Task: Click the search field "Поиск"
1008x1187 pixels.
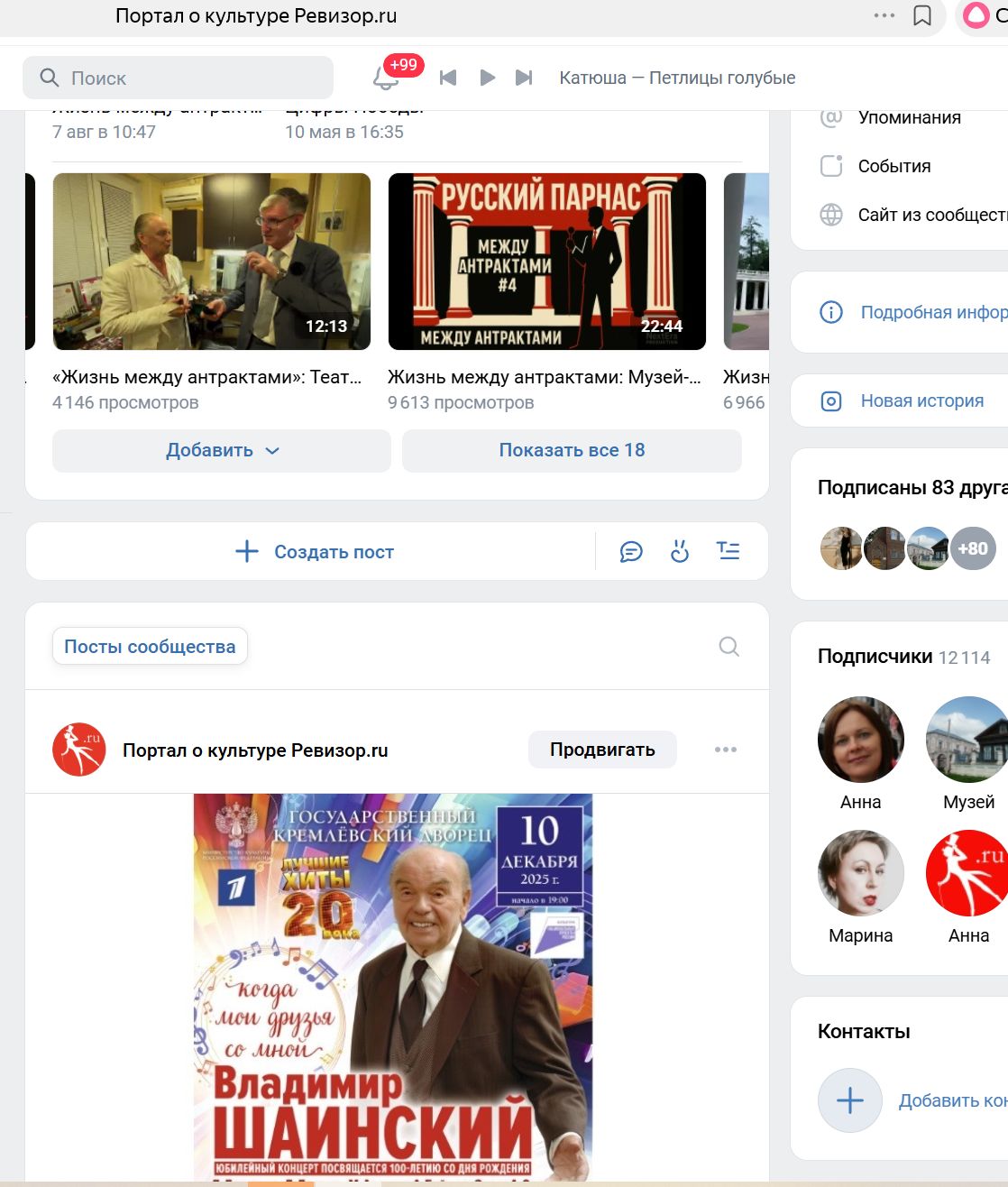Action: click(178, 78)
